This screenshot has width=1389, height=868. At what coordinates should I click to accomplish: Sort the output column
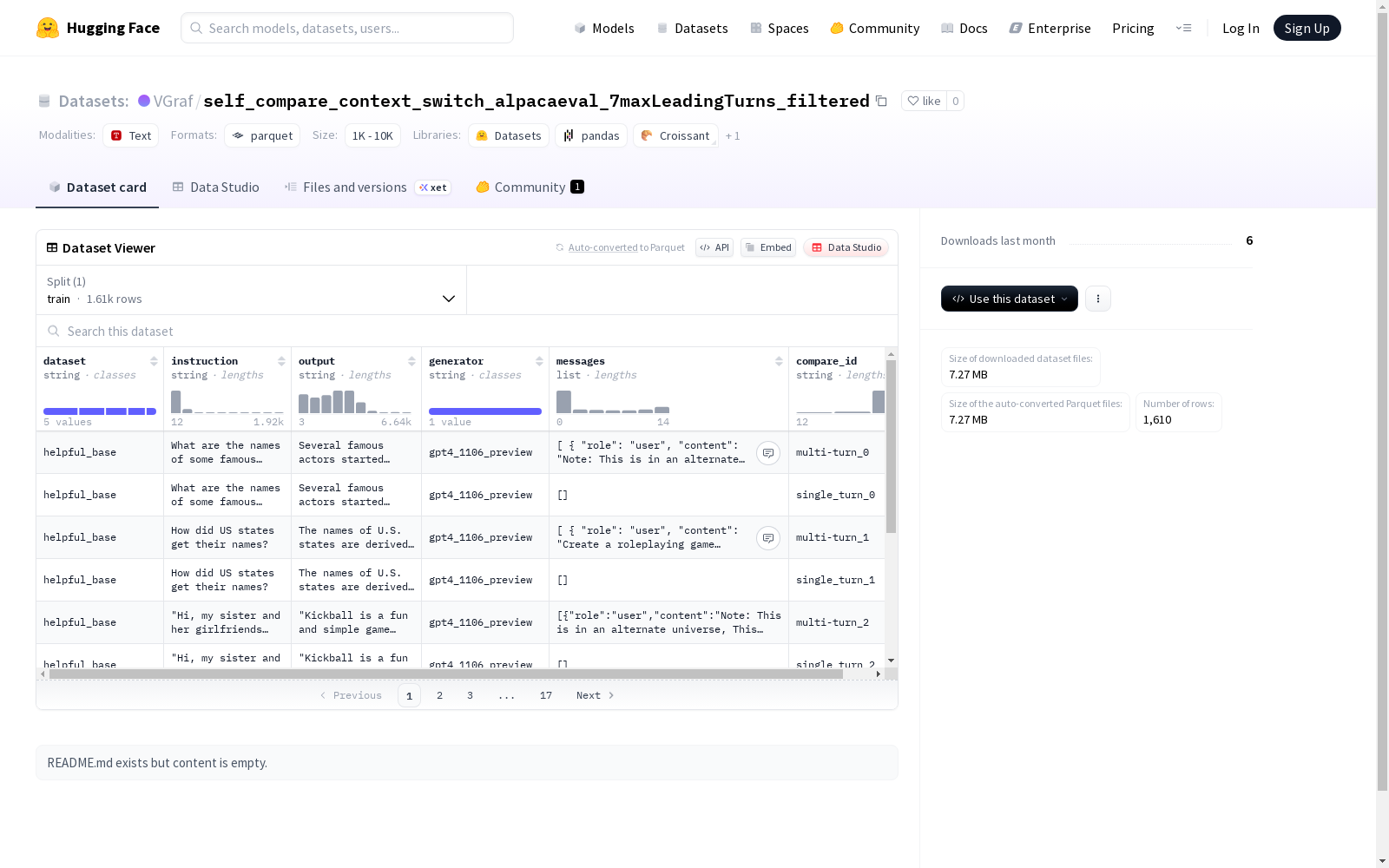click(411, 361)
